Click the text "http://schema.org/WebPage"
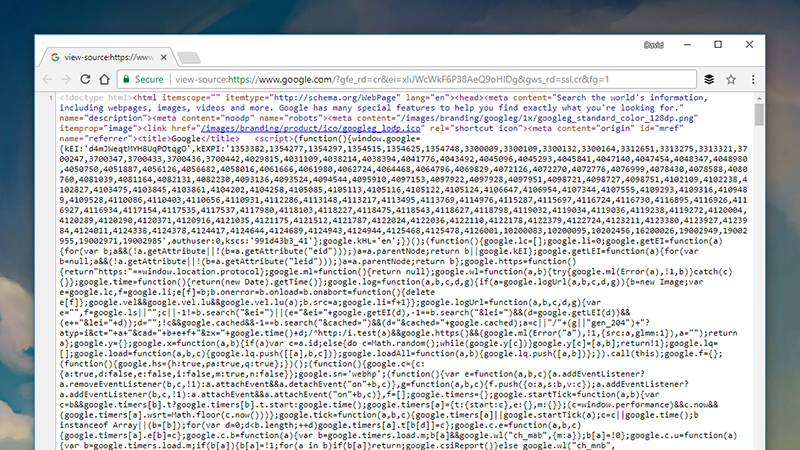Screen dimensions: 800x450 click(x=335, y=97)
